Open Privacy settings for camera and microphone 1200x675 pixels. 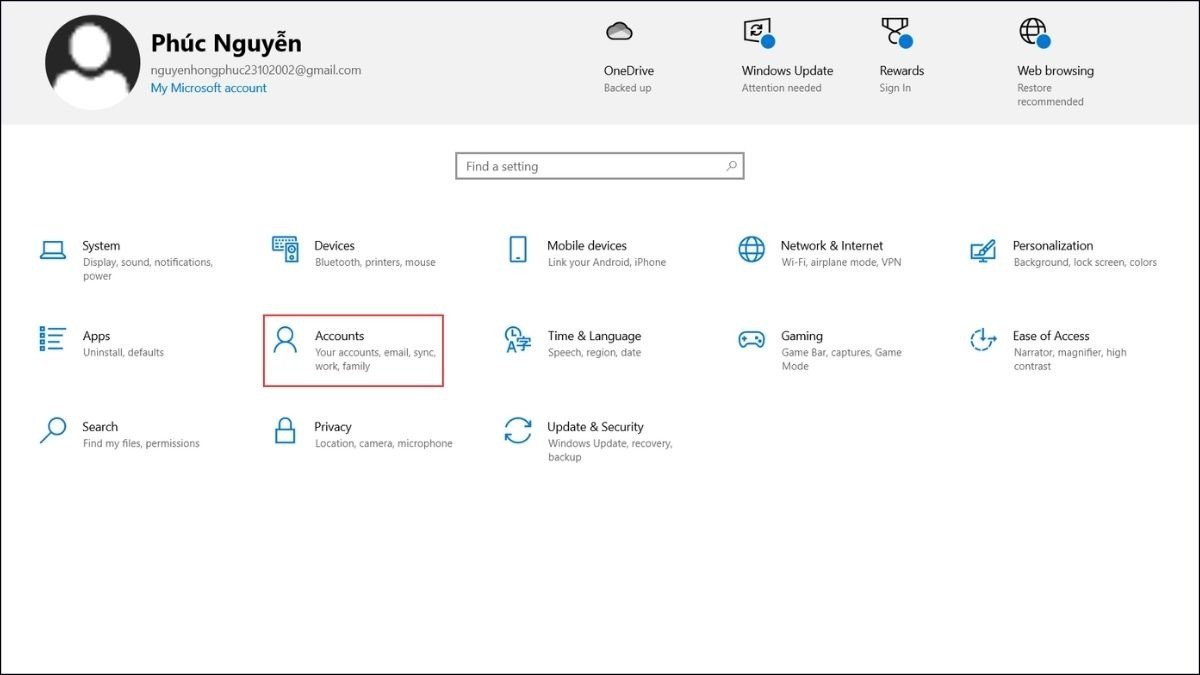(335, 426)
